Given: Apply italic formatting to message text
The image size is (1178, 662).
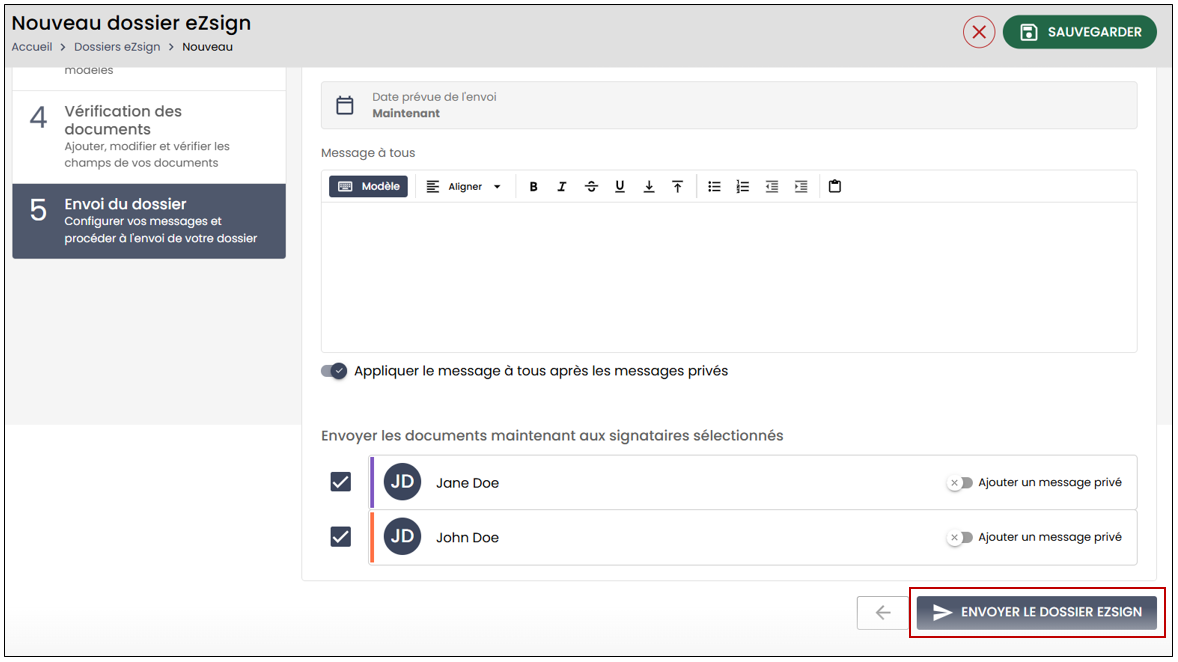Looking at the screenshot, I should click(x=561, y=186).
